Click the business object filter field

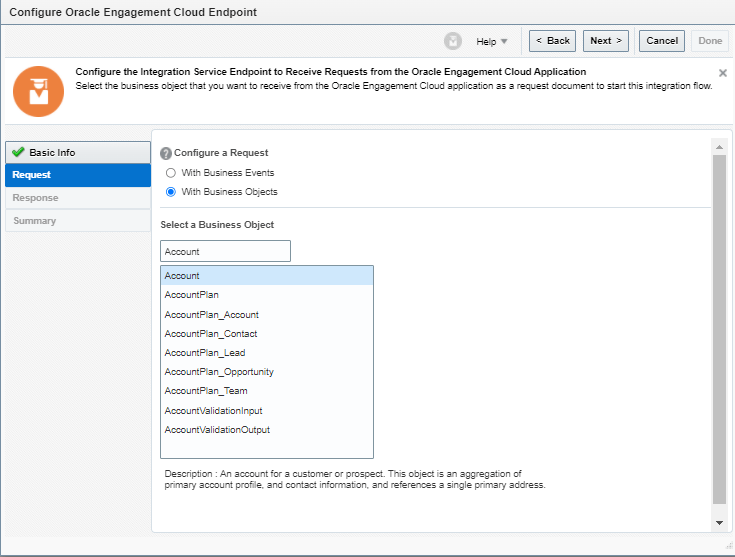click(x=225, y=252)
